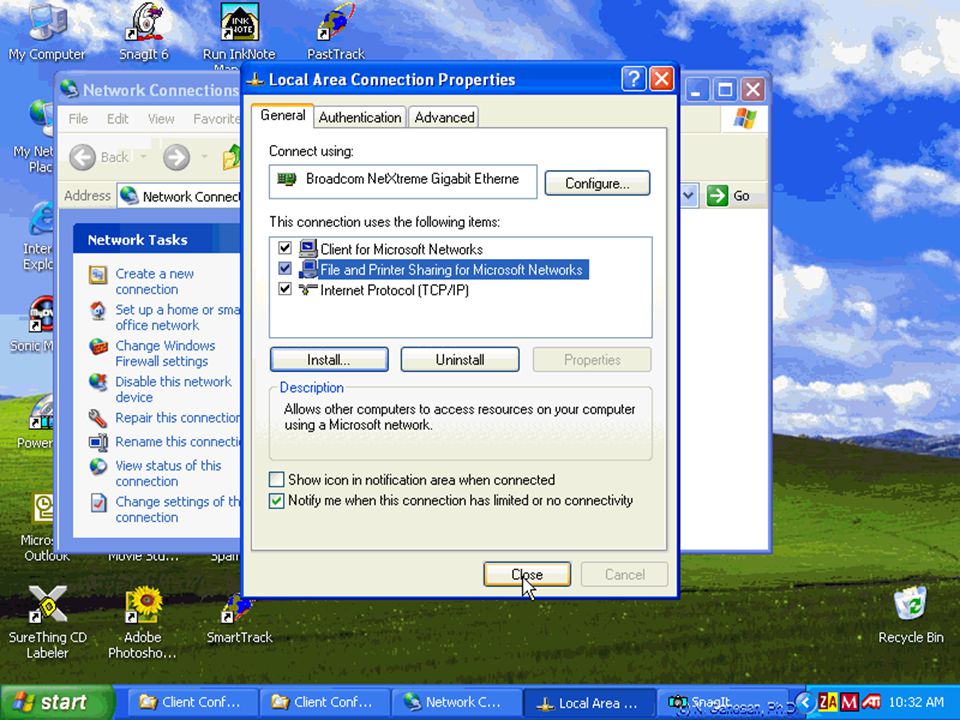Image resolution: width=960 pixels, height=720 pixels.
Task: Click Back arrow in Network Connections window
Action: click(x=83, y=157)
